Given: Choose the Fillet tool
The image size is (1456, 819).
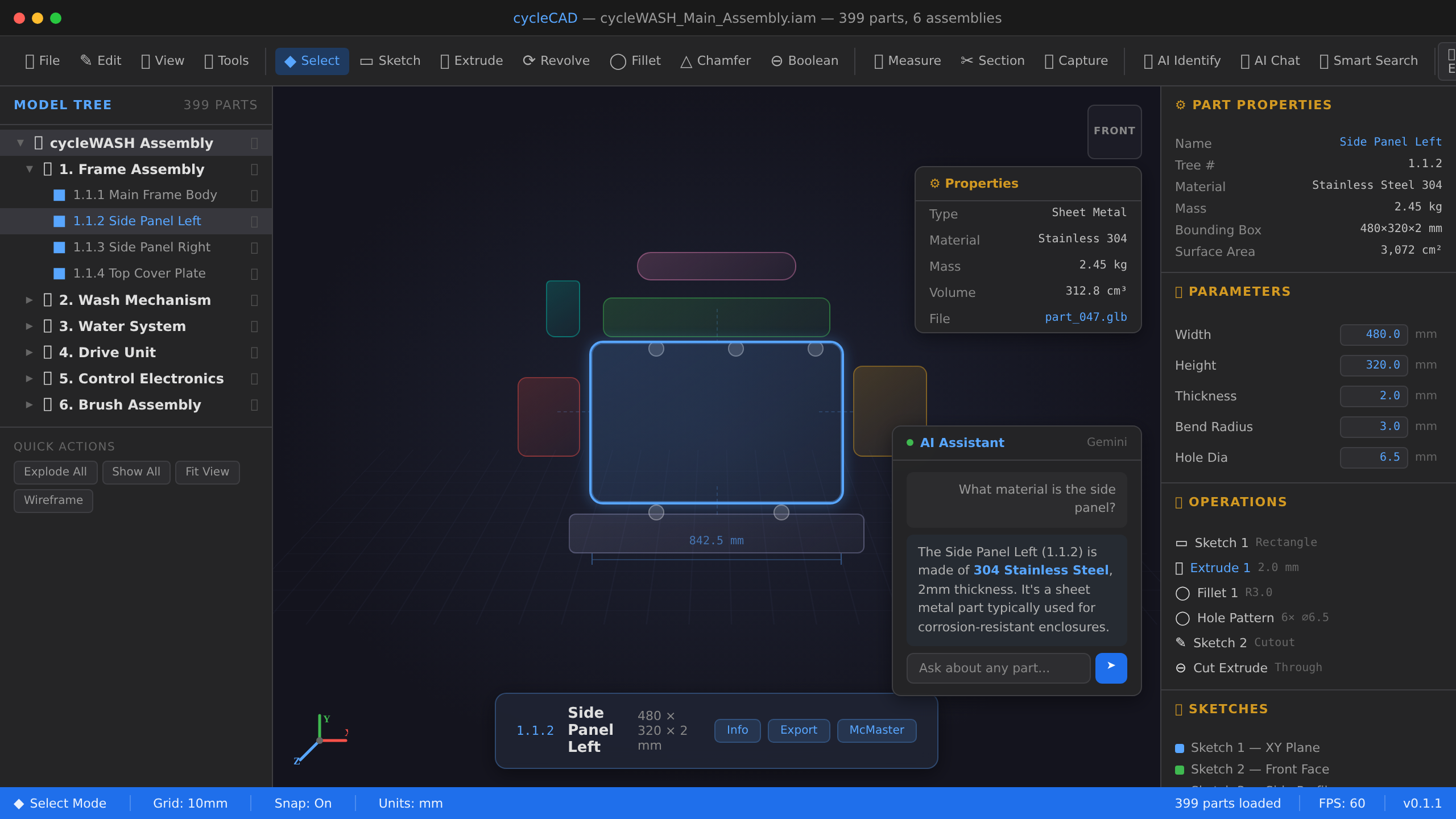Looking at the screenshot, I should (635, 61).
